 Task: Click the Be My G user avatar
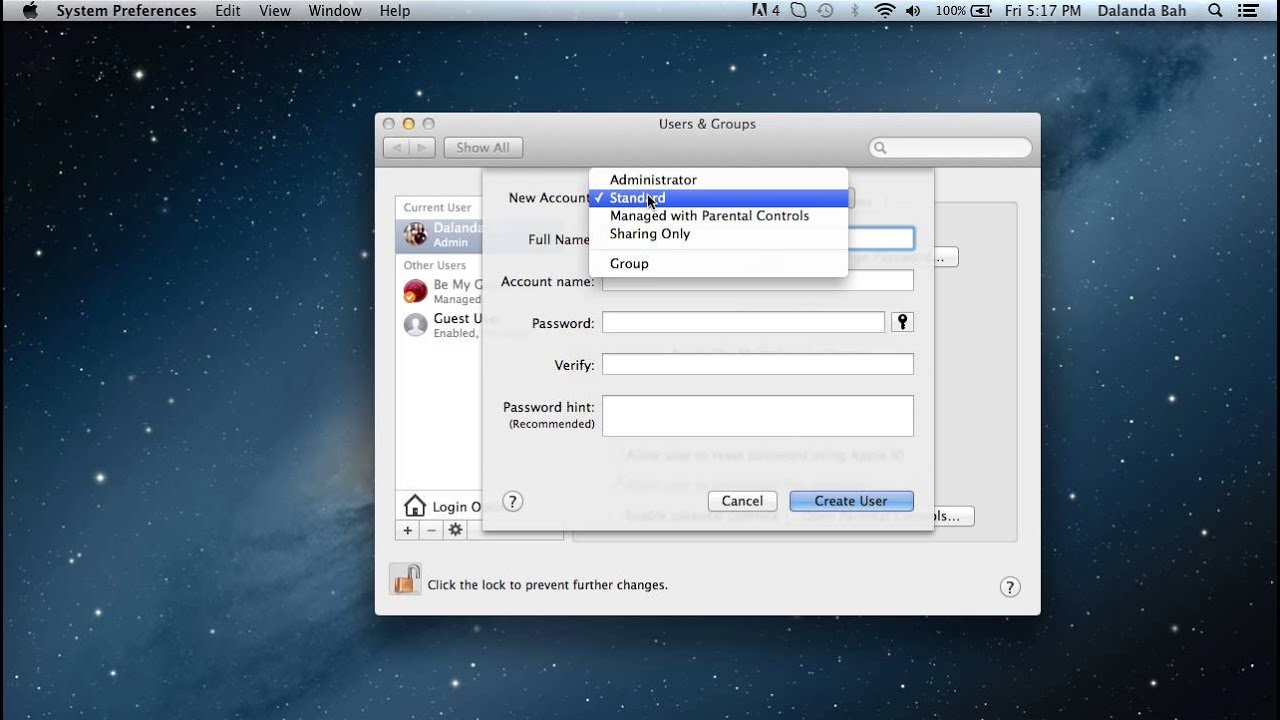point(415,291)
